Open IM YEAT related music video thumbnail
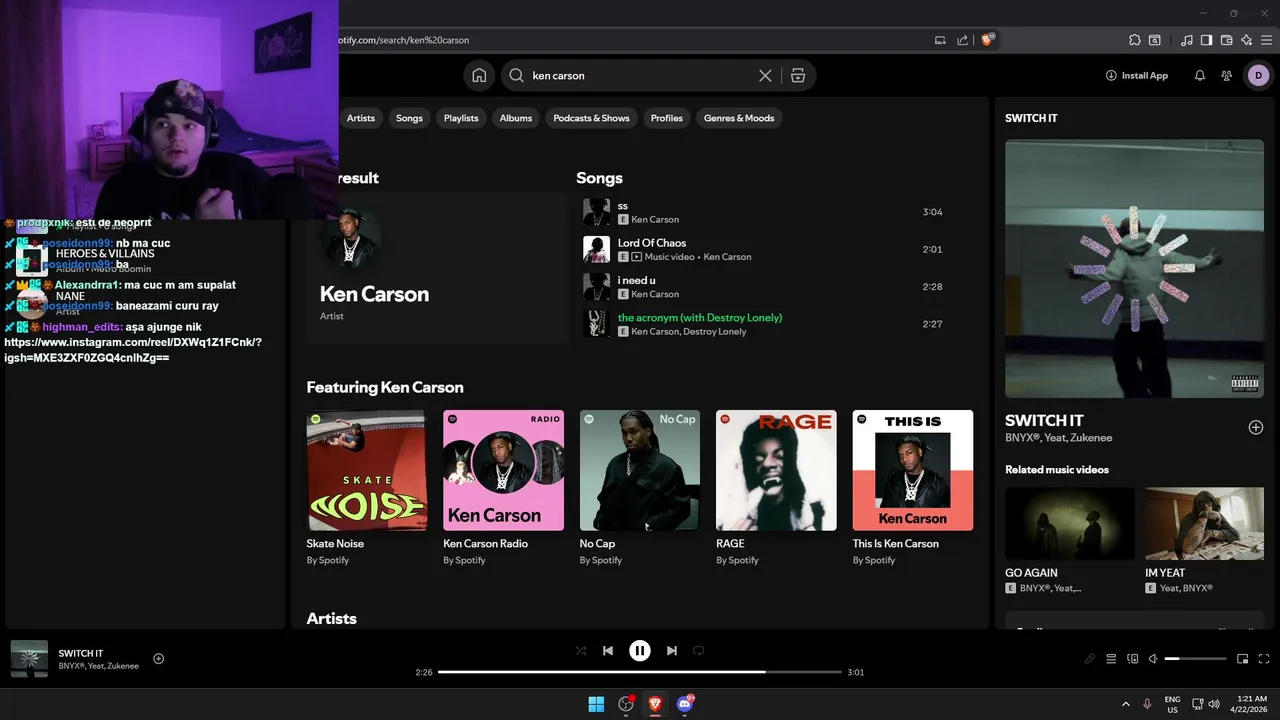This screenshot has width=1280, height=720. (1205, 523)
